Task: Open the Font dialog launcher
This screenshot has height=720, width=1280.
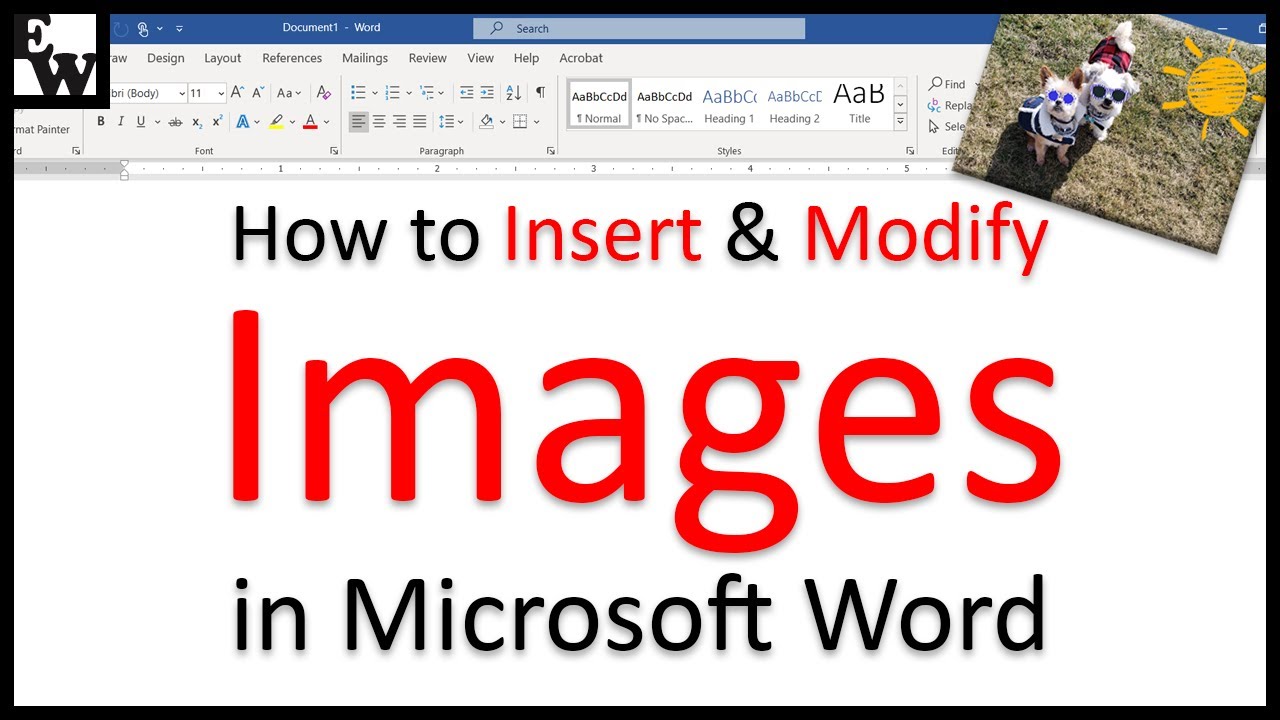Action: click(334, 151)
